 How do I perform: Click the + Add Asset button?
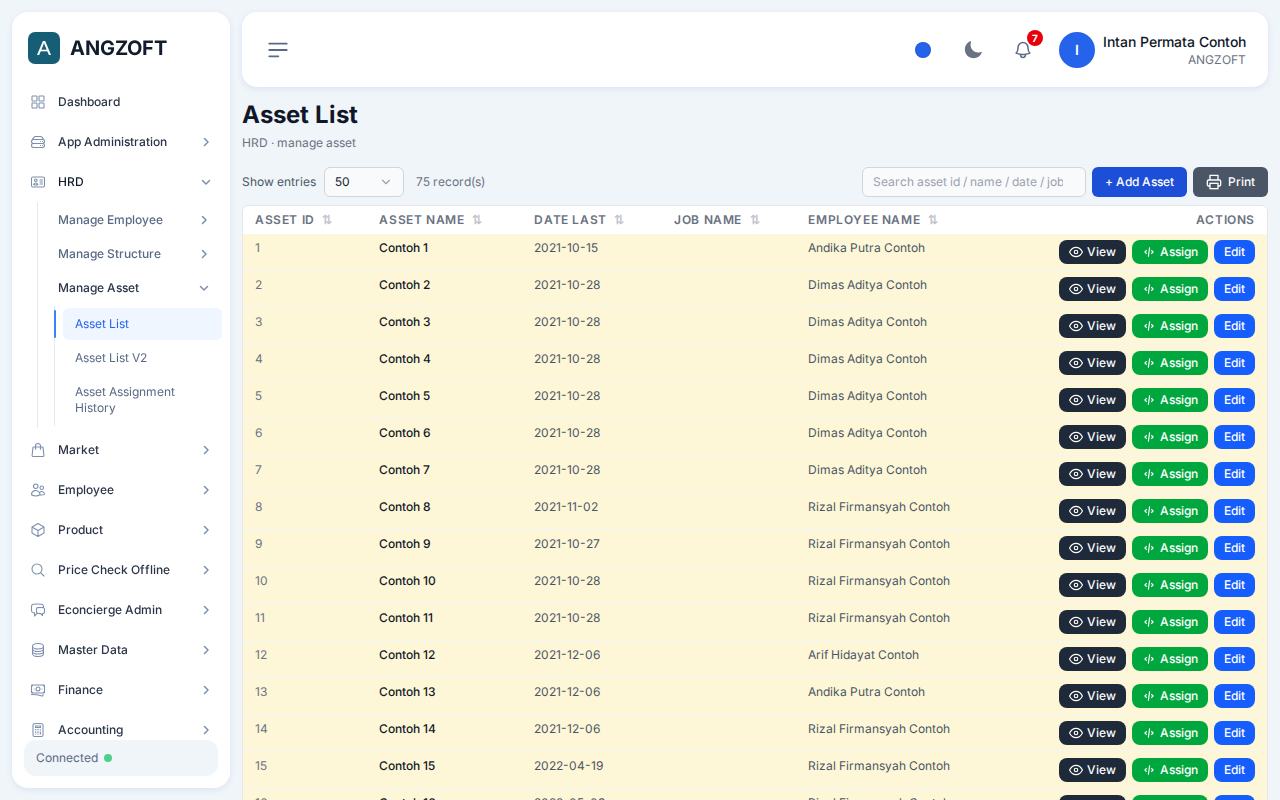pyautogui.click(x=1139, y=182)
